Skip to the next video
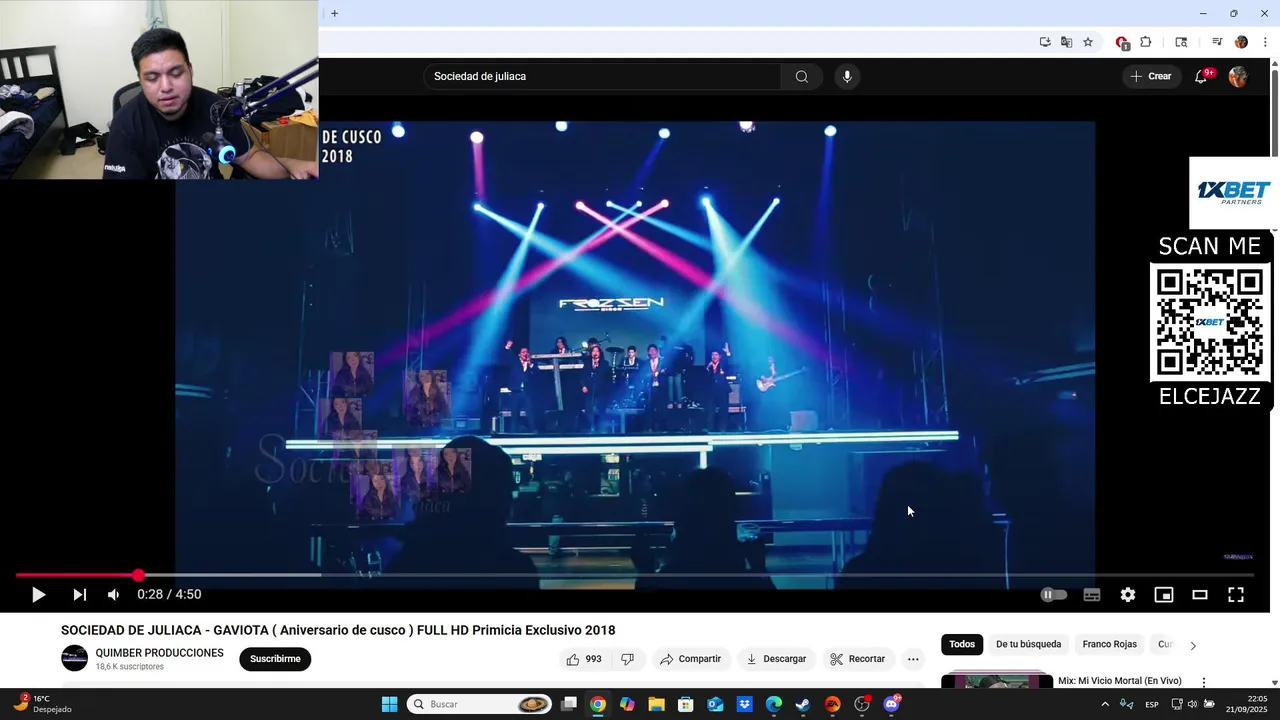Image resolution: width=1280 pixels, height=720 pixels. (79, 595)
